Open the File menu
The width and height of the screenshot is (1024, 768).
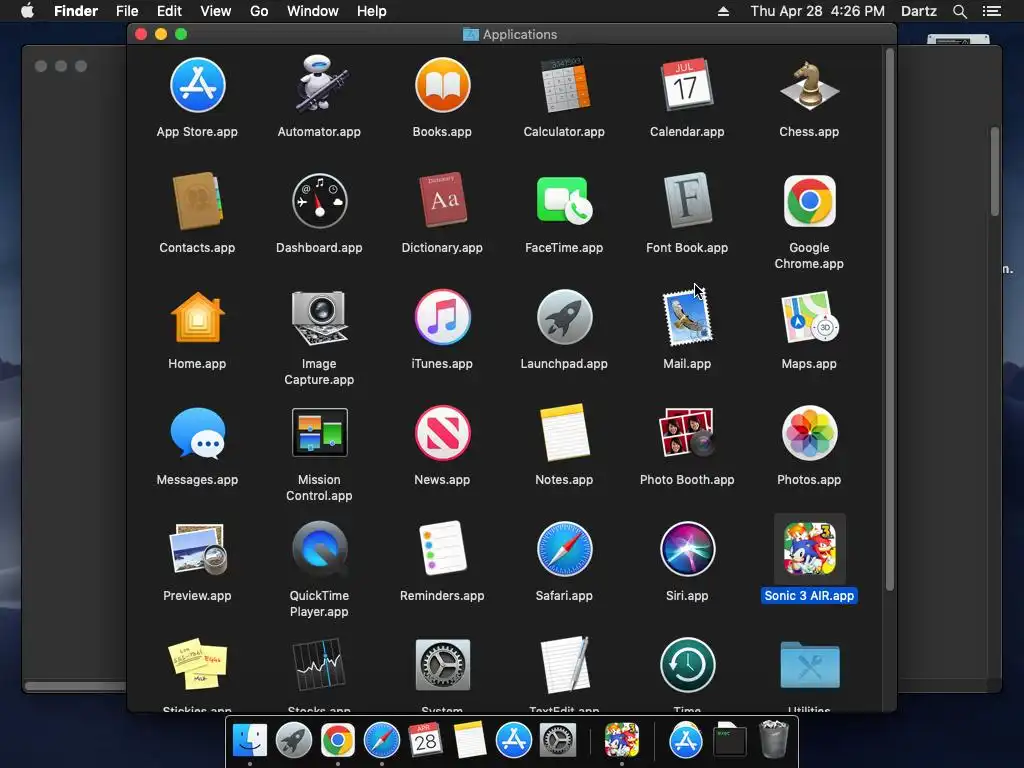127,11
